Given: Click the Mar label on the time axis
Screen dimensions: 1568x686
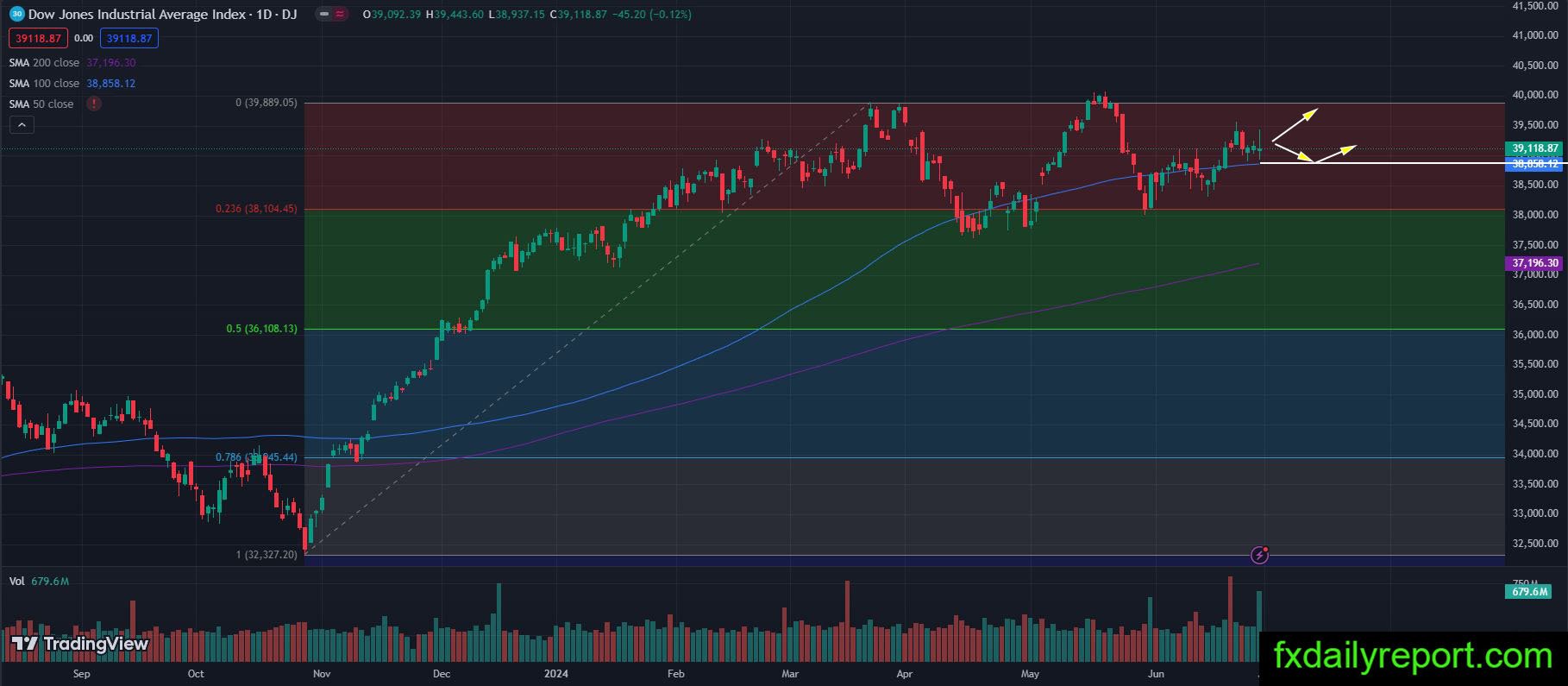Looking at the screenshot, I should click(790, 673).
